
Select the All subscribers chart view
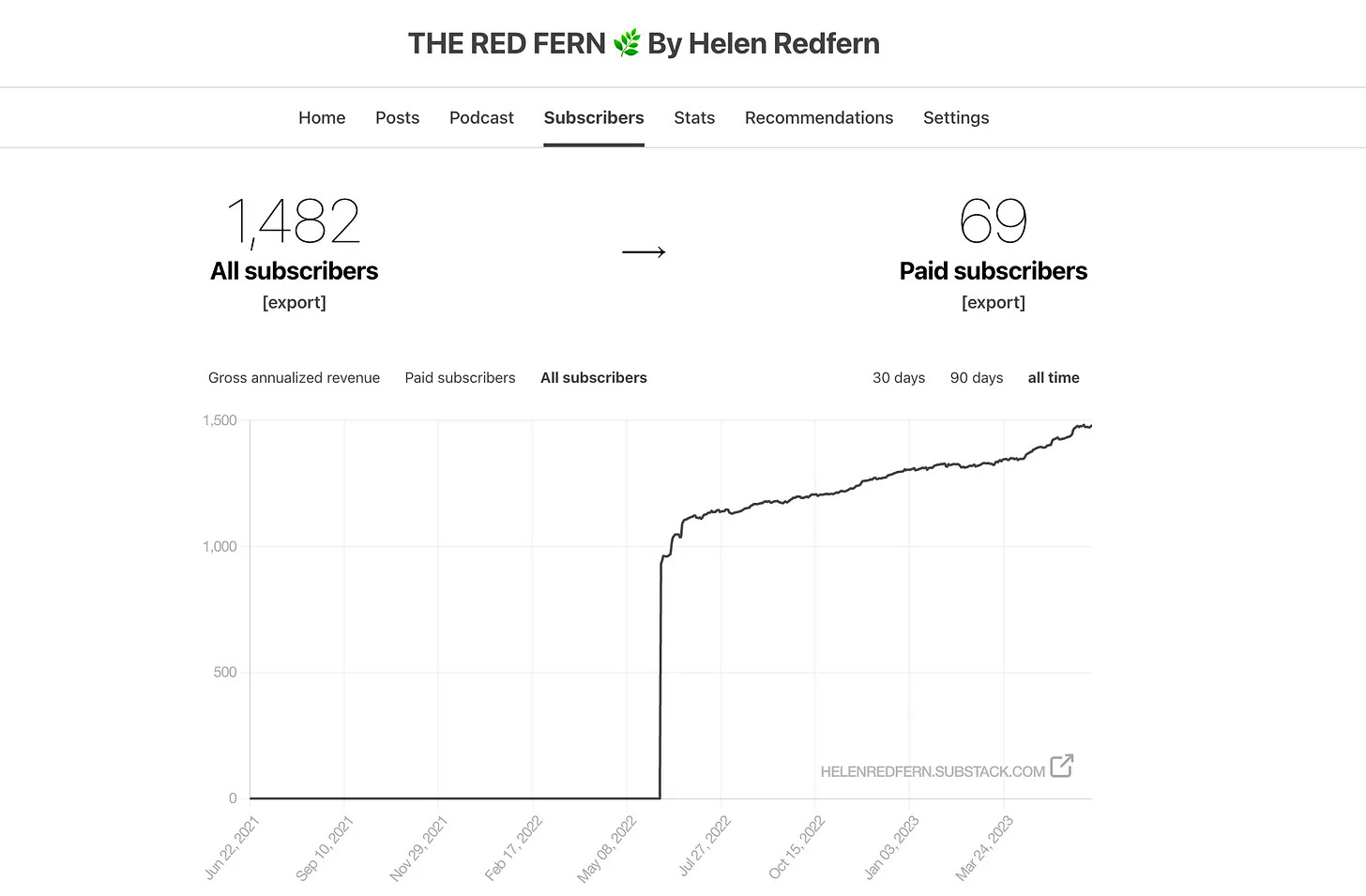(593, 377)
